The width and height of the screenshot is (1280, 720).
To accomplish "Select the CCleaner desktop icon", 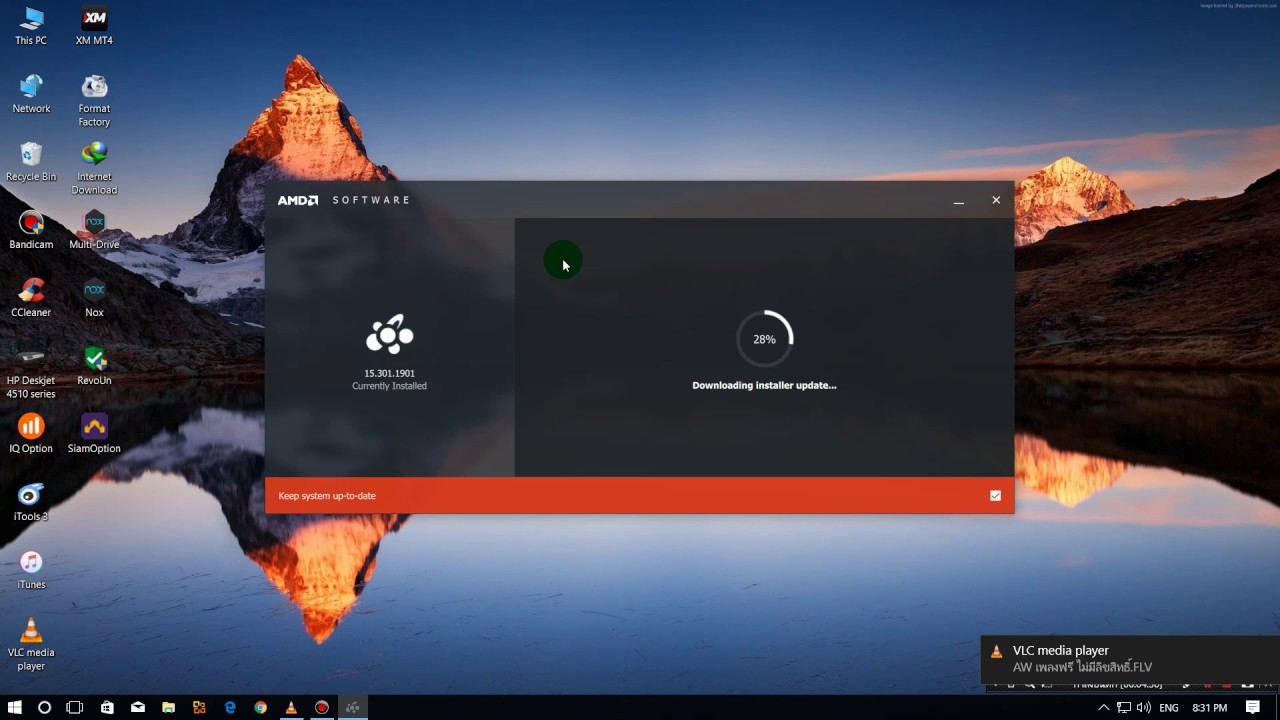I will (x=31, y=298).
